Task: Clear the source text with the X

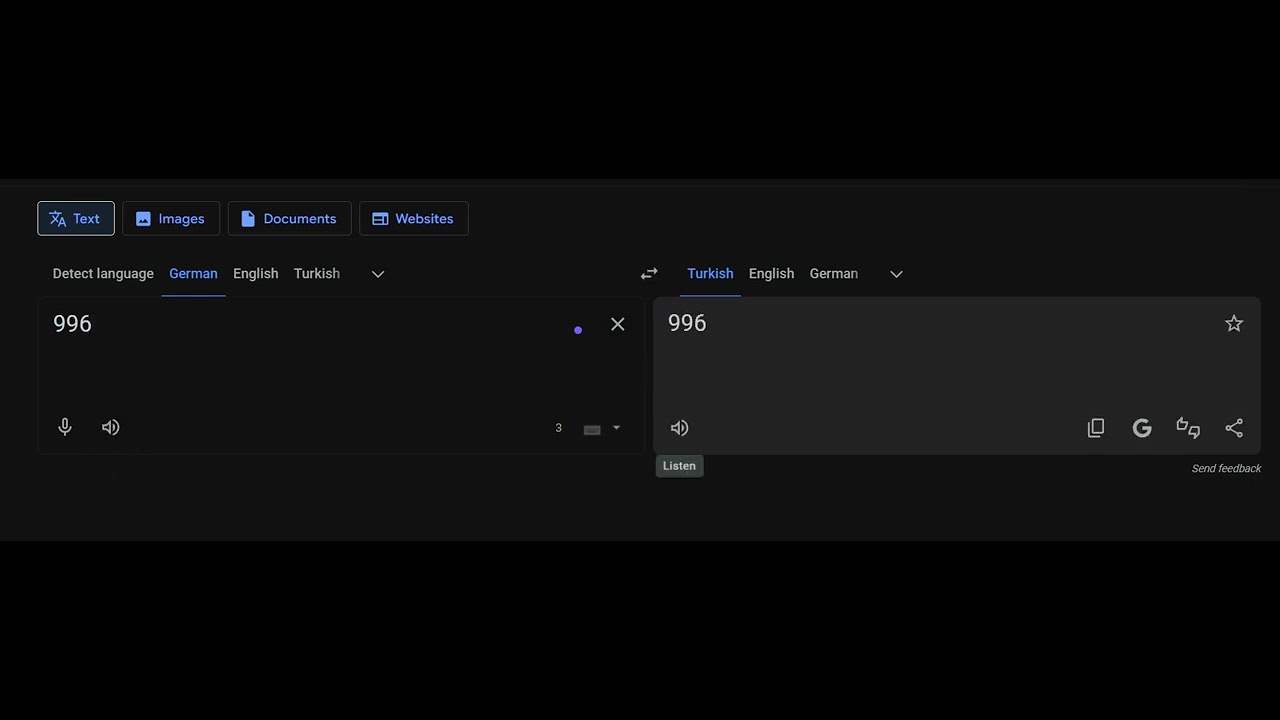Action: click(618, 324)
